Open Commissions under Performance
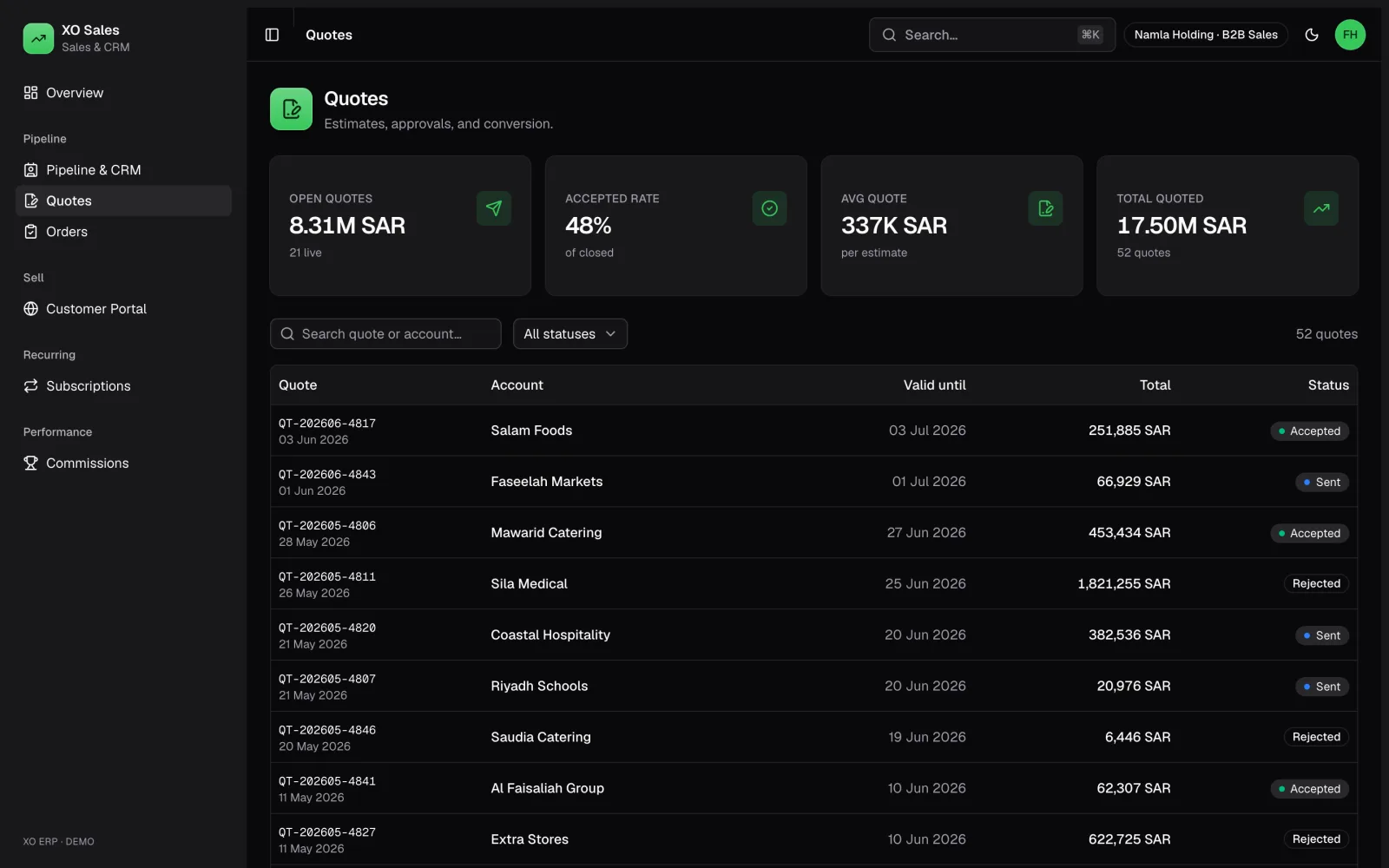 point(123,464)
